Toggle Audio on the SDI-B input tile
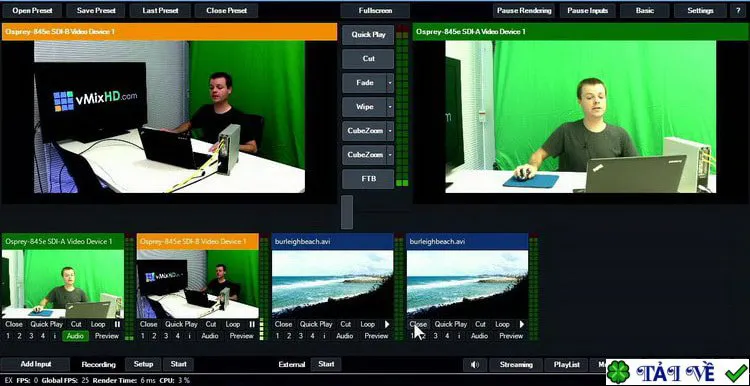Screen dimensions: 750x386 [x=210, y=336]
